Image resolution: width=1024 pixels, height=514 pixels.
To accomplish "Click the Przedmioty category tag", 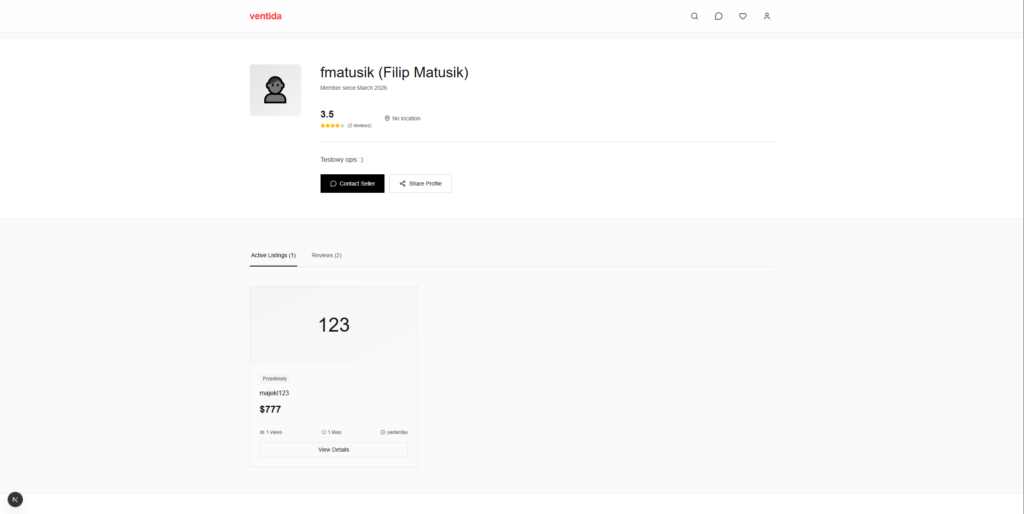I will point(275,378).
